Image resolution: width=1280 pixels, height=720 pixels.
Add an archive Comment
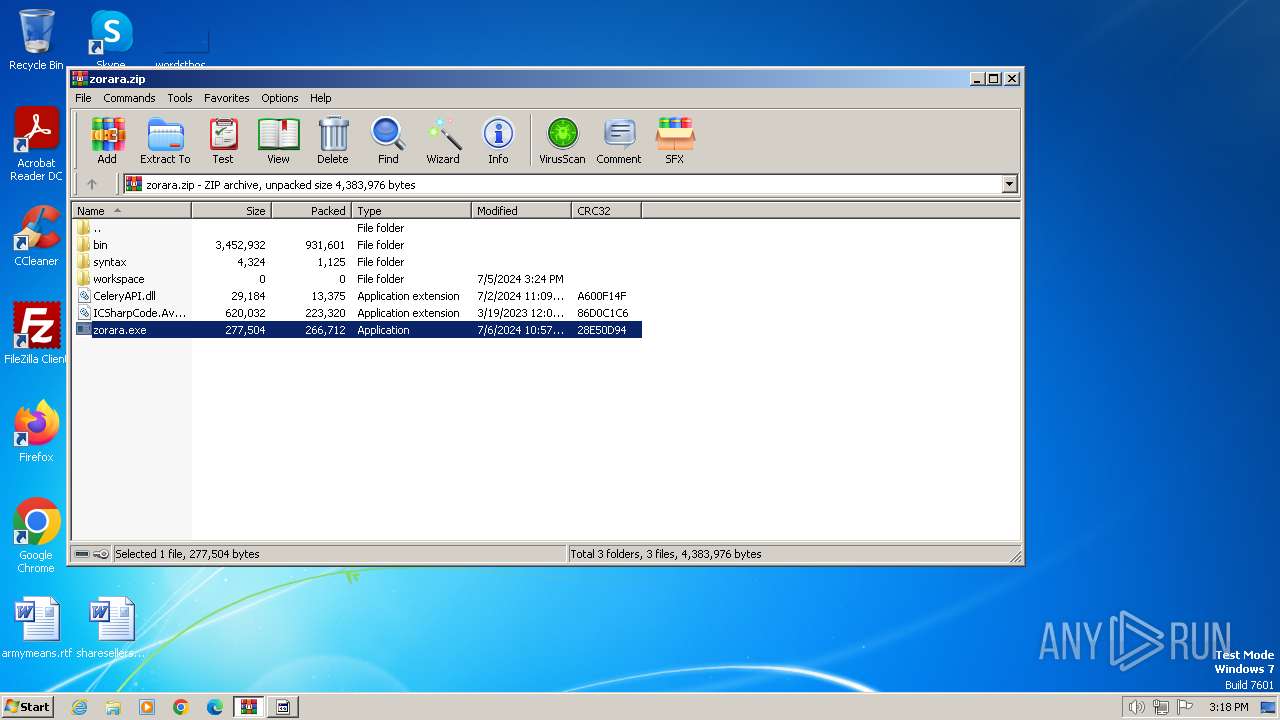tap(619, 140)
